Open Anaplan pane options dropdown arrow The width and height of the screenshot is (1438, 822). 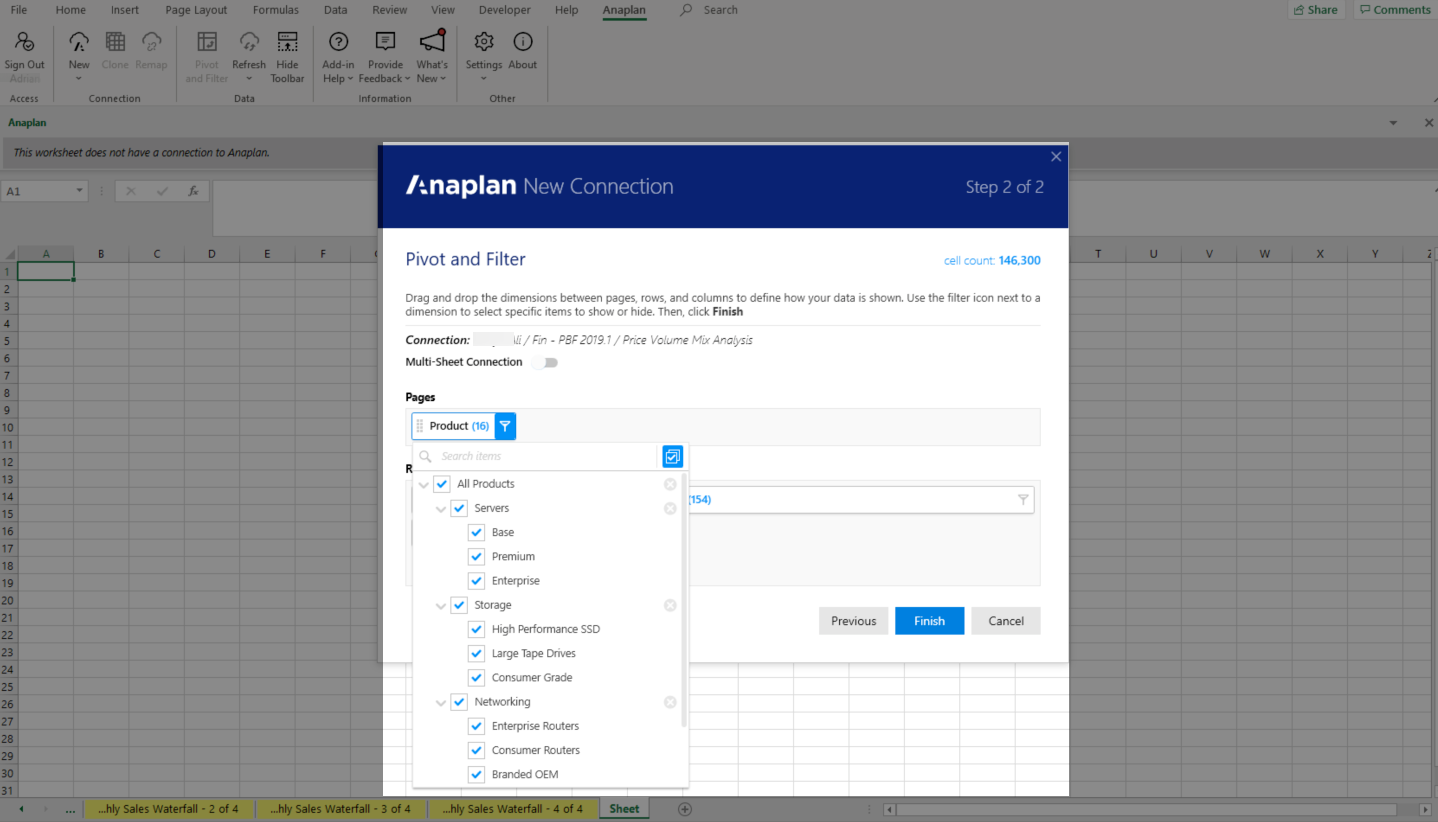pyautogui.click(x=1393, y=123)
